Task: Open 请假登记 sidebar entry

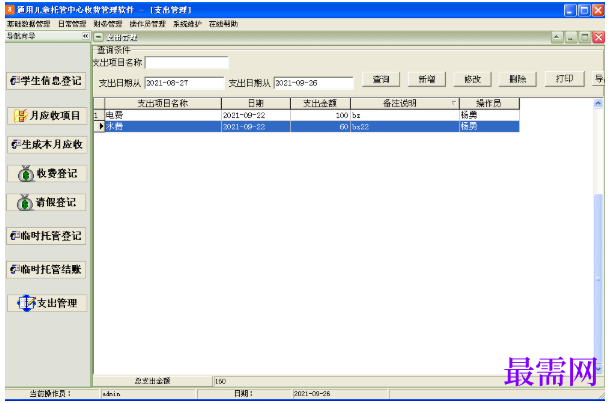Action: (x=46, y=203)
